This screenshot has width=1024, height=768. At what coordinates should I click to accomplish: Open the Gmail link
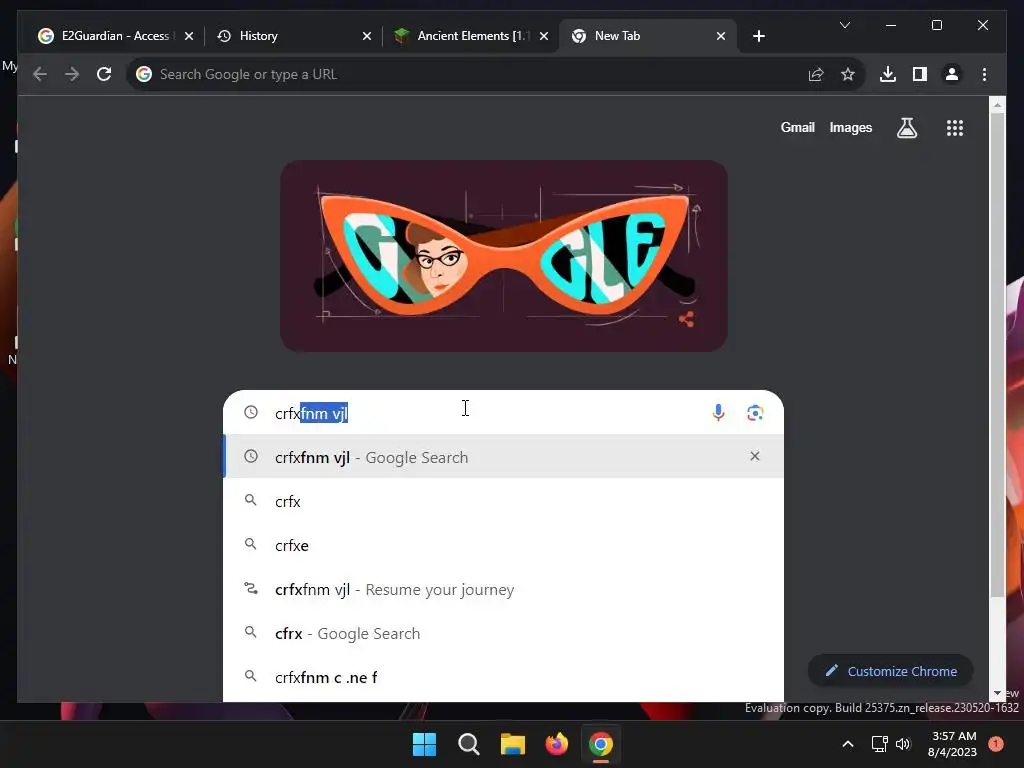[x=797, y=127]
